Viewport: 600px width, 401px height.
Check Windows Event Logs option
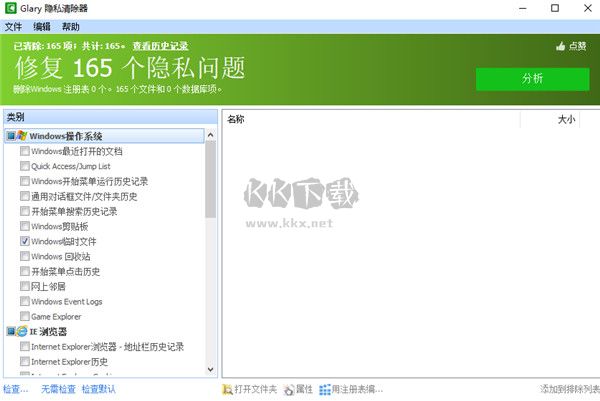pos(25,301)
